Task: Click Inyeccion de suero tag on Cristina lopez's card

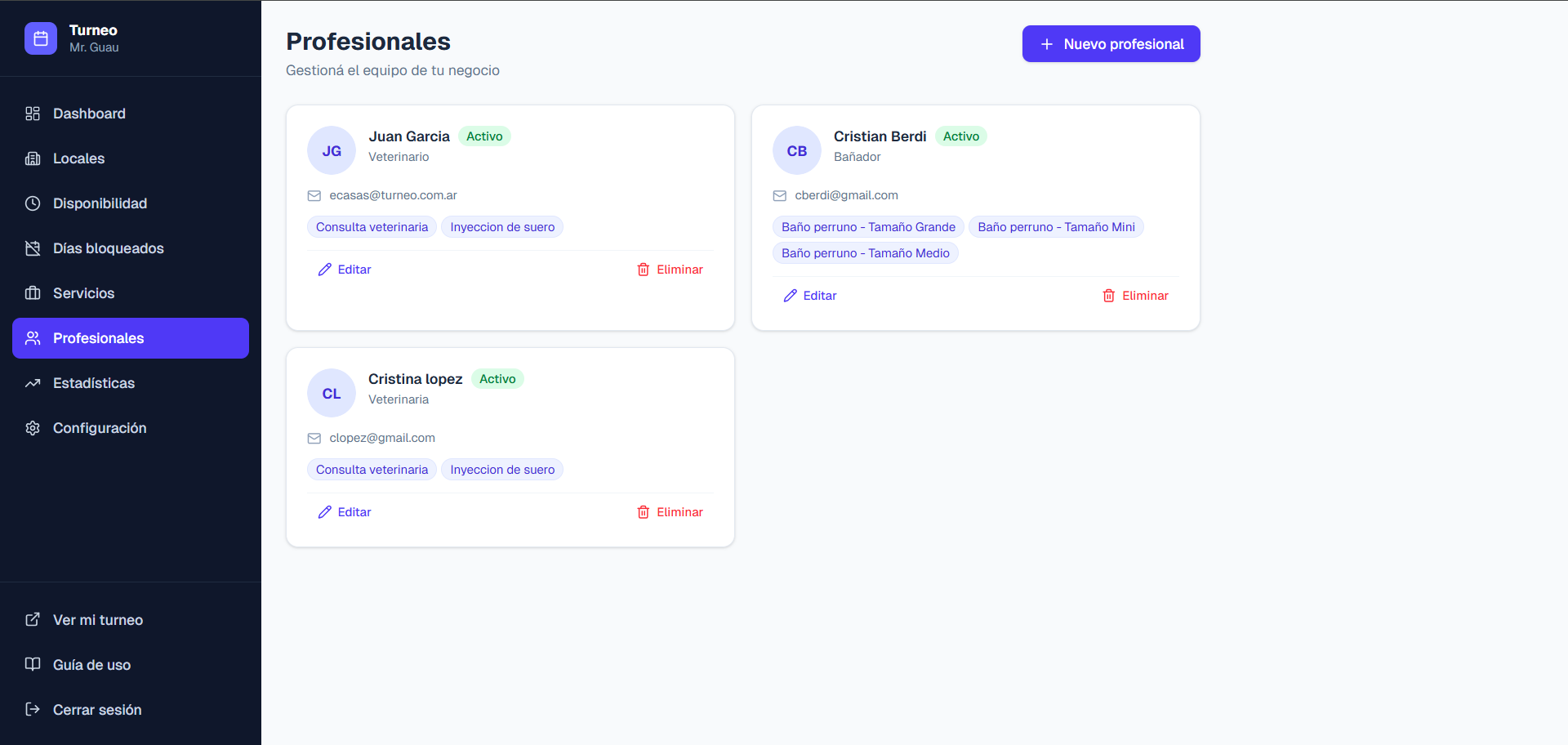Action: pyautogui.click(x=502, y=470)
